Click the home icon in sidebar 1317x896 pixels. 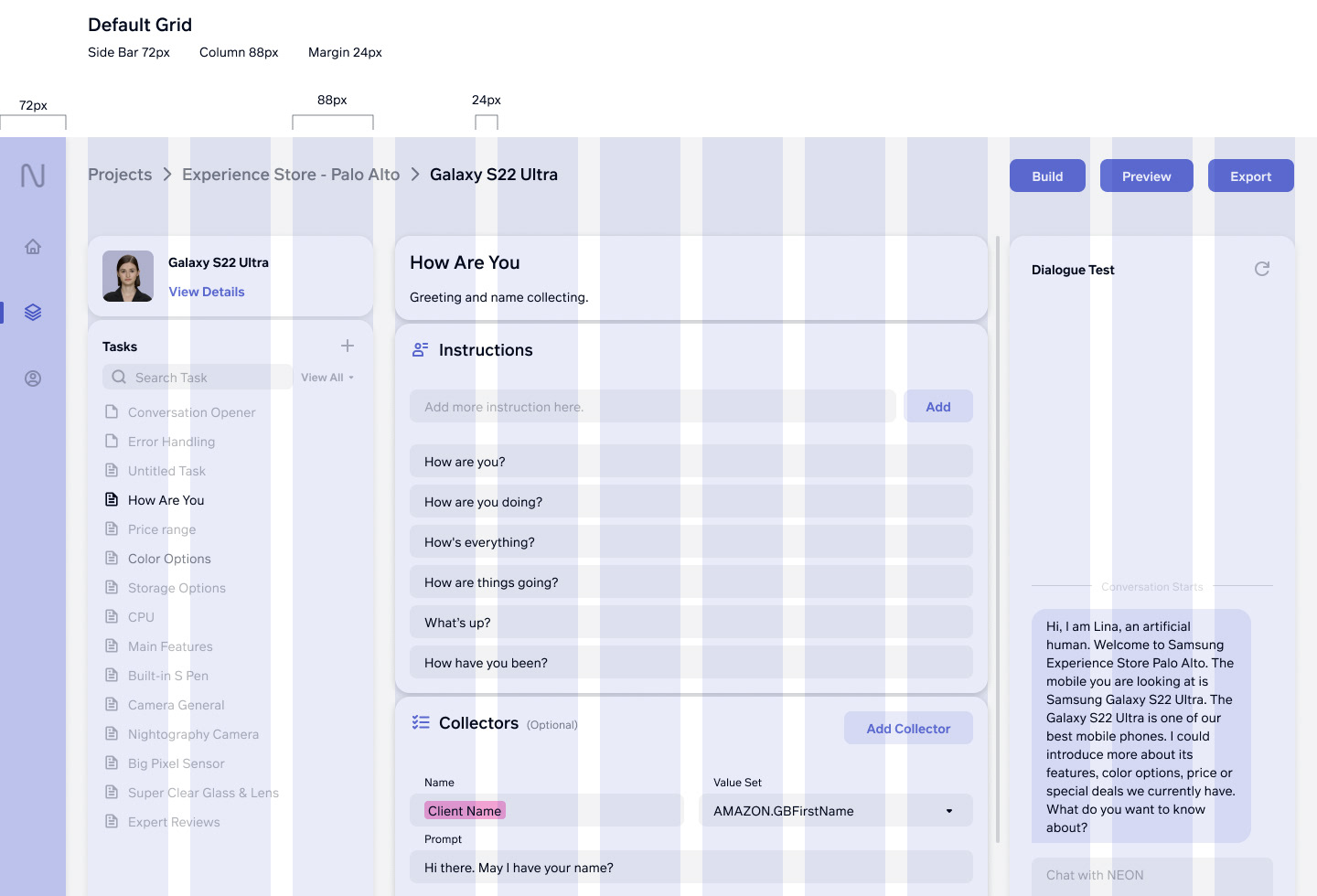tap(33, 247)
